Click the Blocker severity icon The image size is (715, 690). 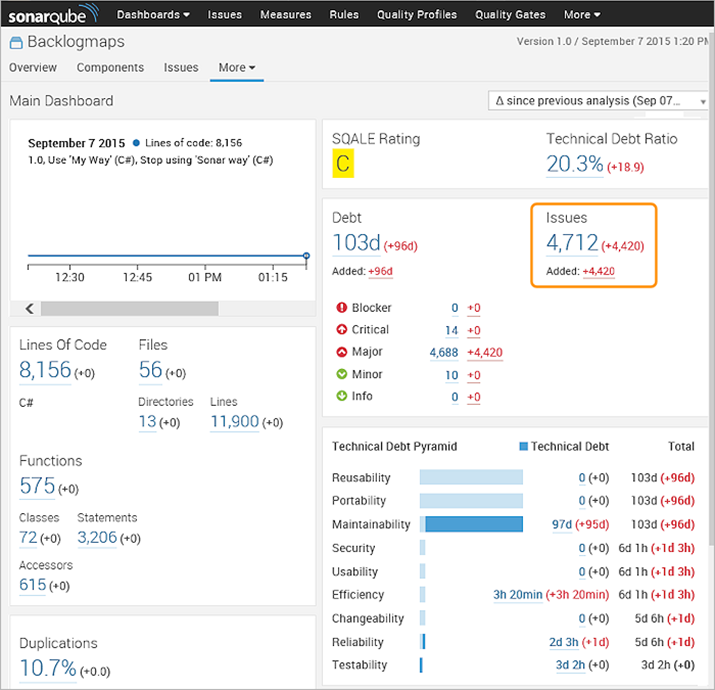[342, 308]
